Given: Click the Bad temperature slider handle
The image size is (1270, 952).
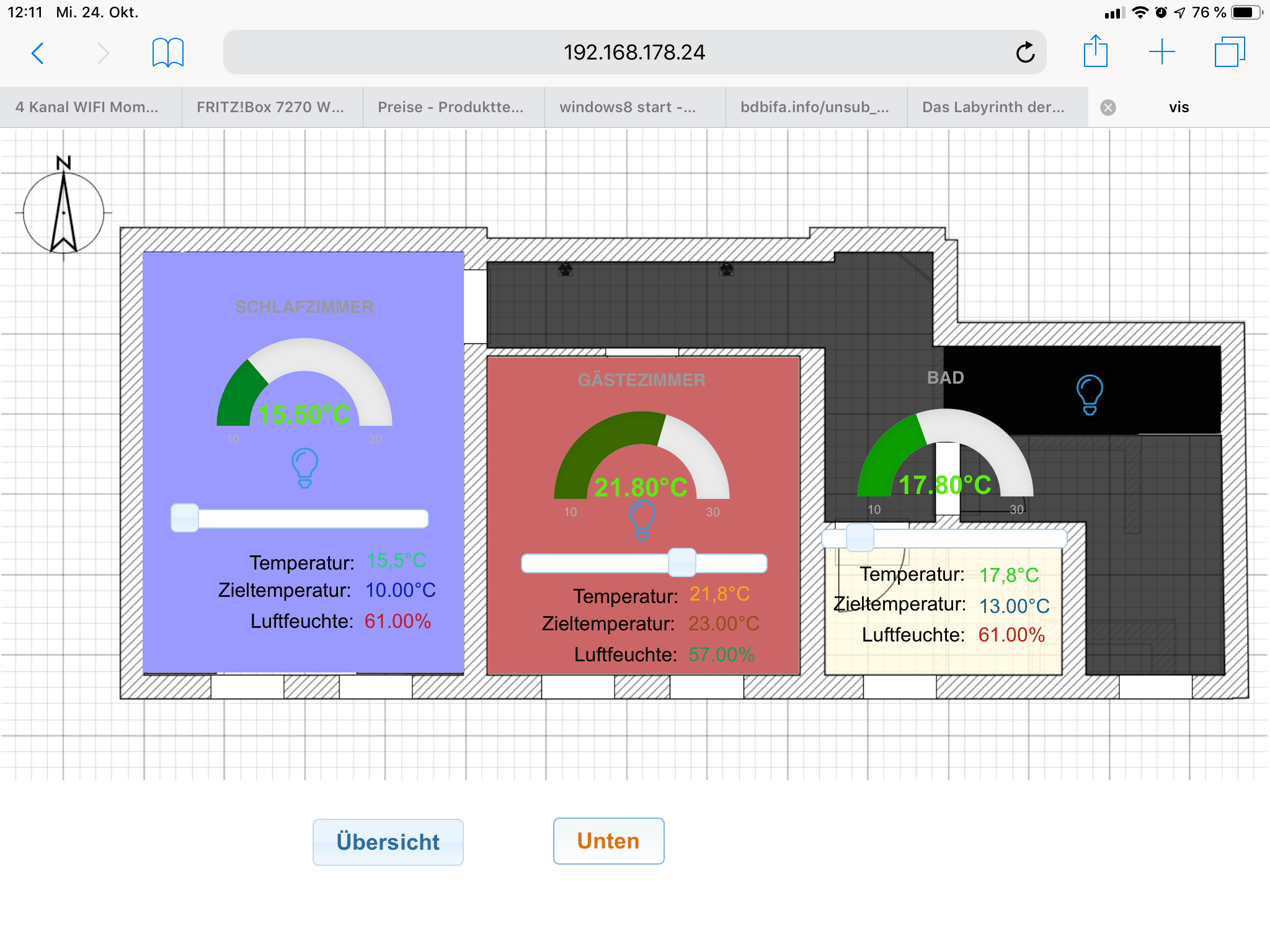Looking at the screenshot, I should click(859, 537).
